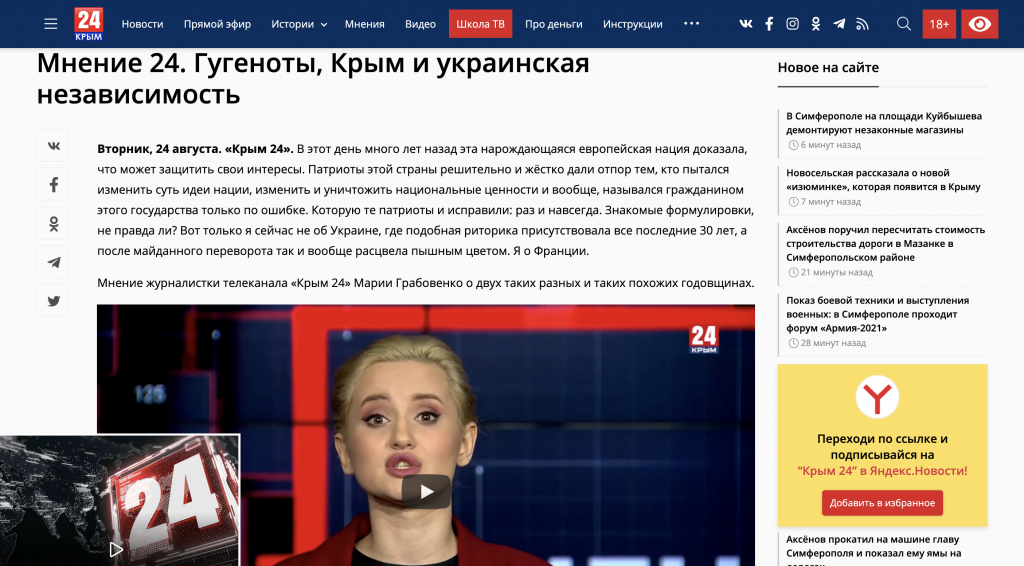Open site search magnifier

[x=904, y=24]
